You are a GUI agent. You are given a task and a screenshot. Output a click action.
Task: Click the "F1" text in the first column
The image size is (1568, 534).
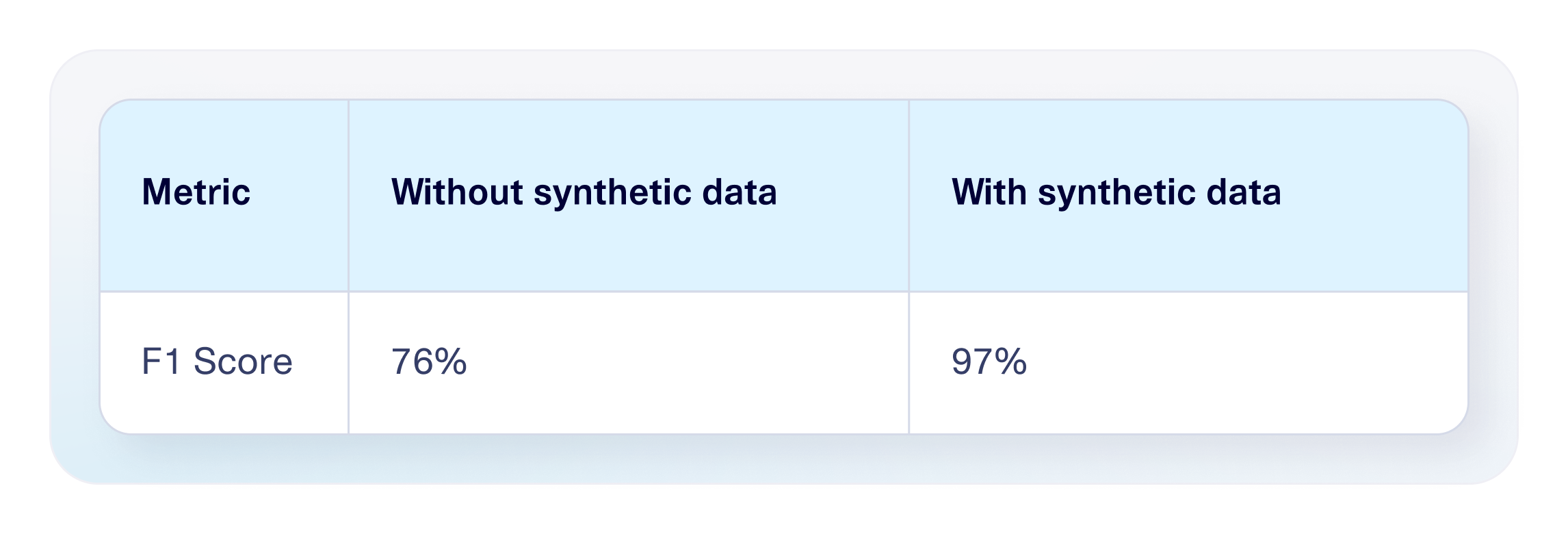tap(160, 361)
